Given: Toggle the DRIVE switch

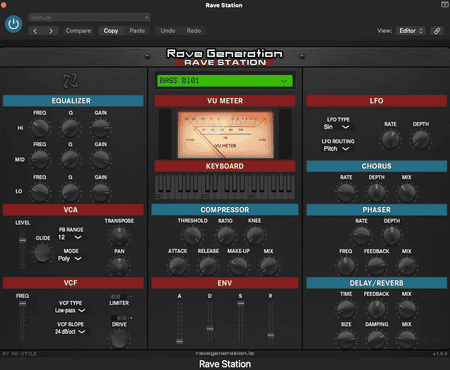Looking at the screenshot, I should (x=119, y=318).
